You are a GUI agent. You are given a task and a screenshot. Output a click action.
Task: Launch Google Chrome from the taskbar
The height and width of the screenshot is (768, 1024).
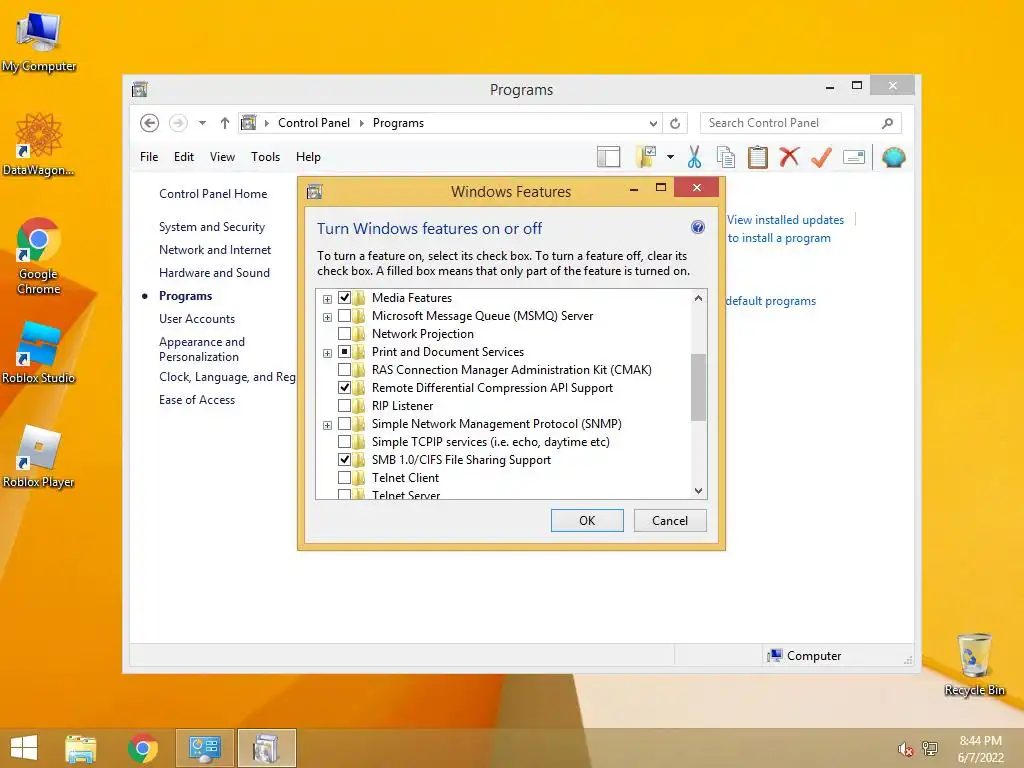(143, 748)
